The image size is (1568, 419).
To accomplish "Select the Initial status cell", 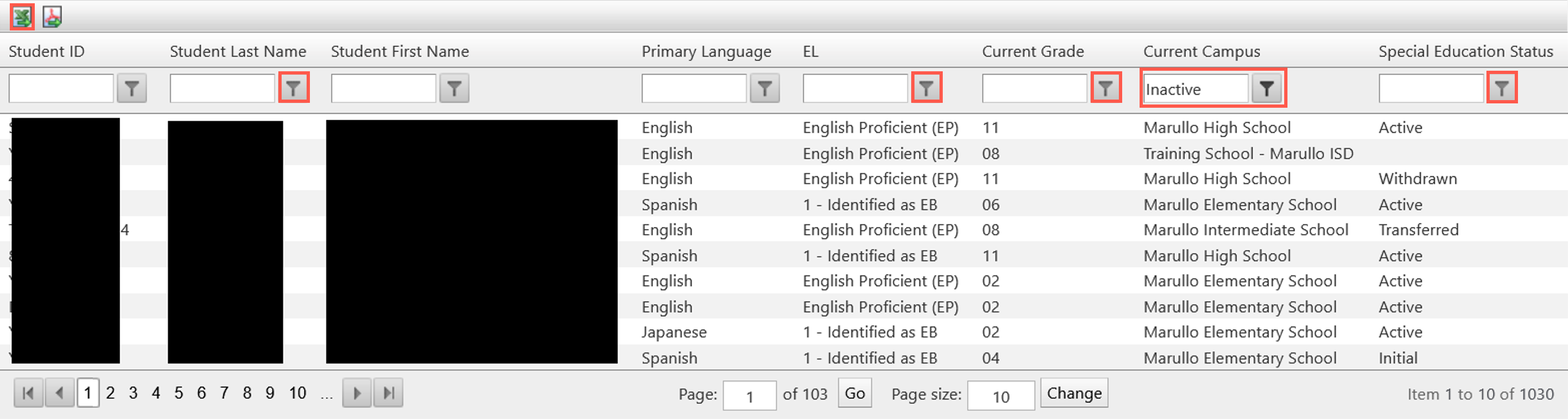I will (1398, 358).
